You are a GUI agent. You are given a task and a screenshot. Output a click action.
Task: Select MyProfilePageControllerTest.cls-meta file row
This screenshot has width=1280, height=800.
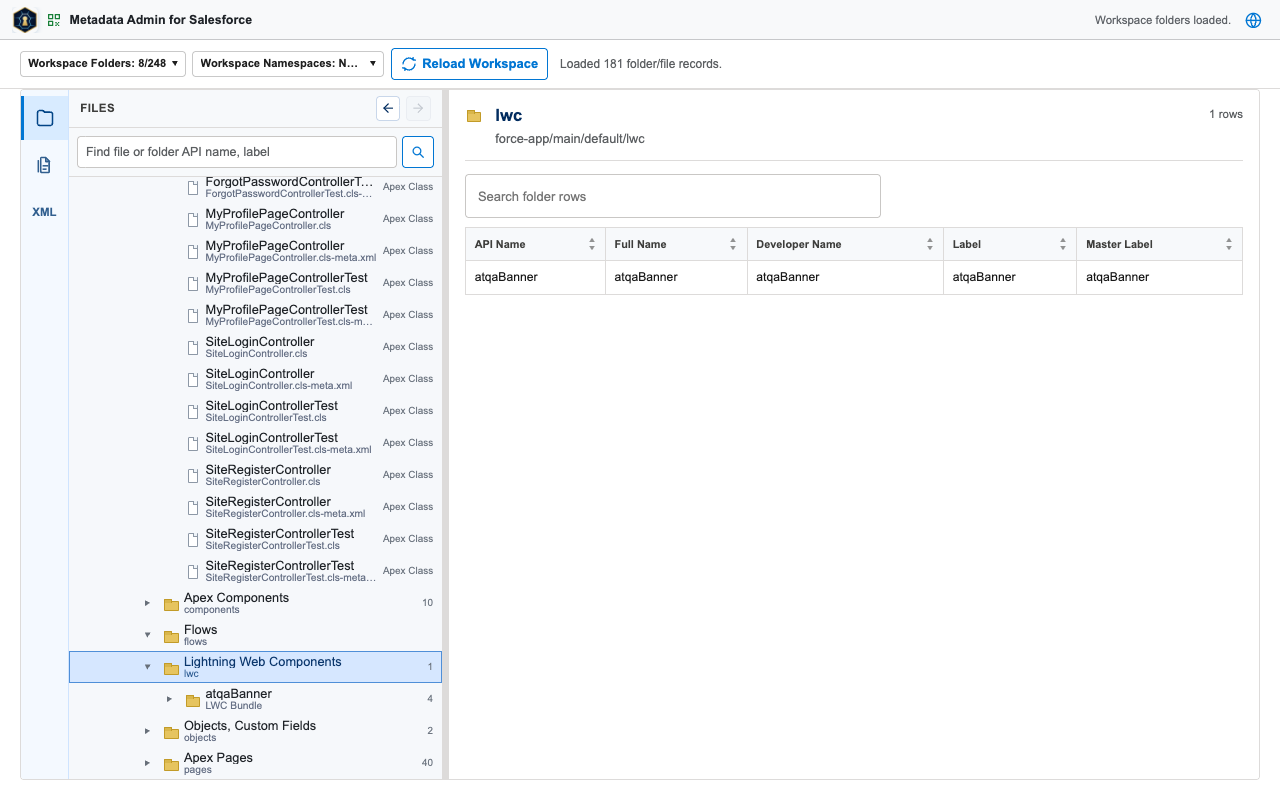coord(255,315)
